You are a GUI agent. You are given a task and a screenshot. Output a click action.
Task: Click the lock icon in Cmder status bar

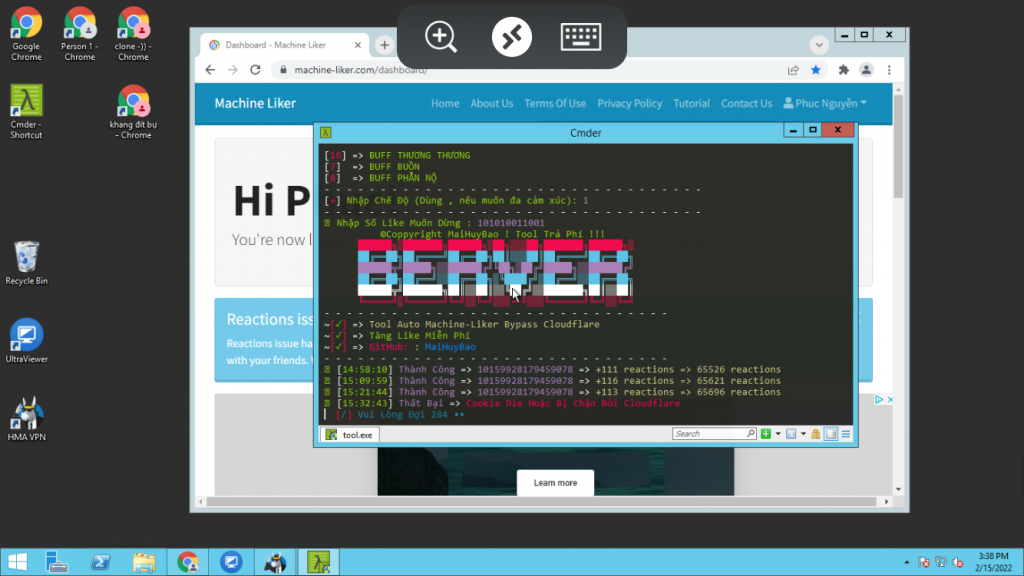tap(816, 434)
